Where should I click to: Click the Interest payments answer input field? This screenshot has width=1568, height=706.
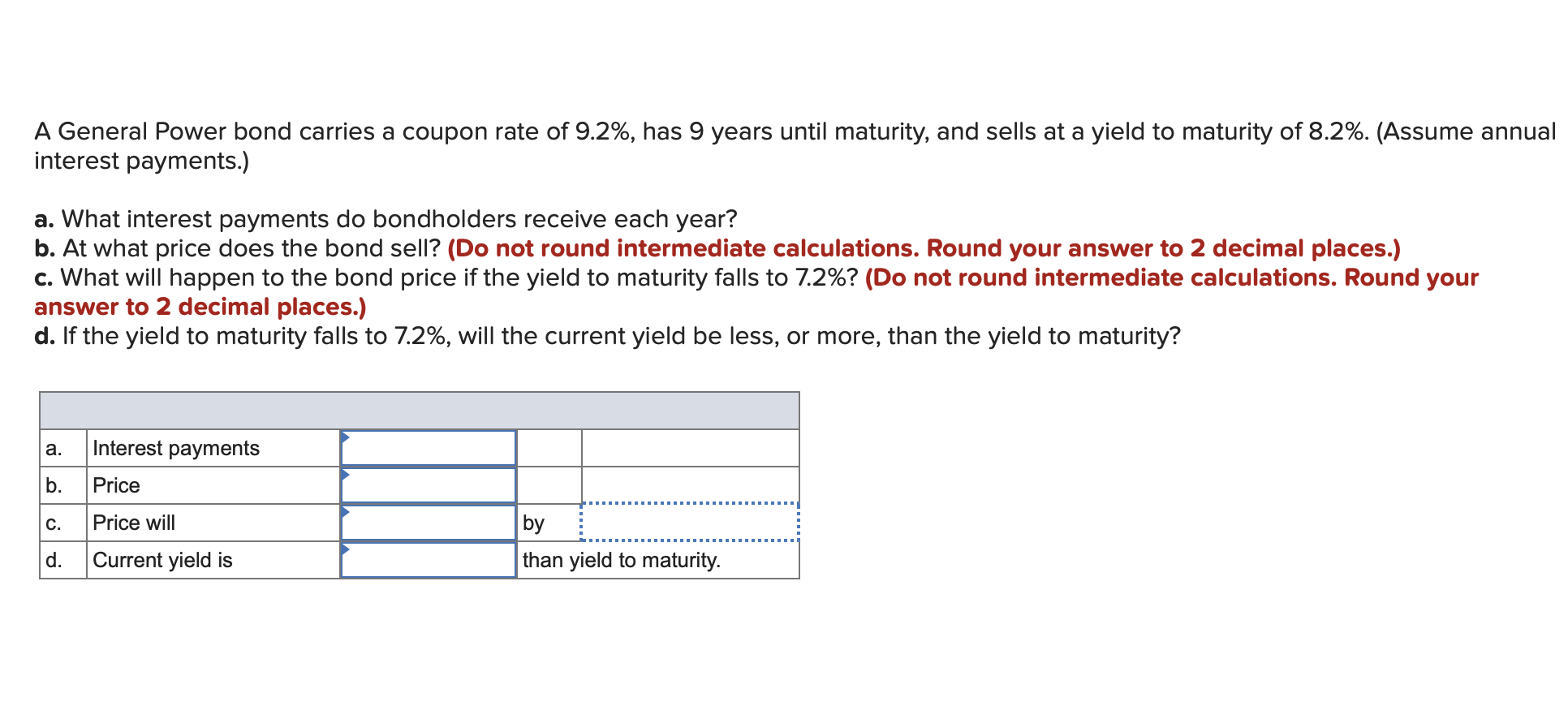click(x=429, y=447)
